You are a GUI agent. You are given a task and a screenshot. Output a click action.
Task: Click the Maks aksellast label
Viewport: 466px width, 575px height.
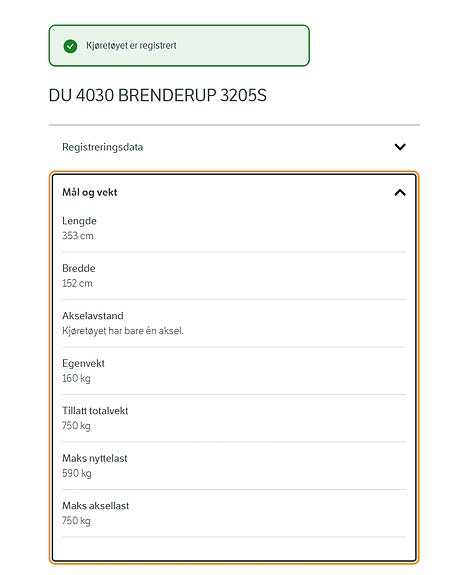point(95,506)
